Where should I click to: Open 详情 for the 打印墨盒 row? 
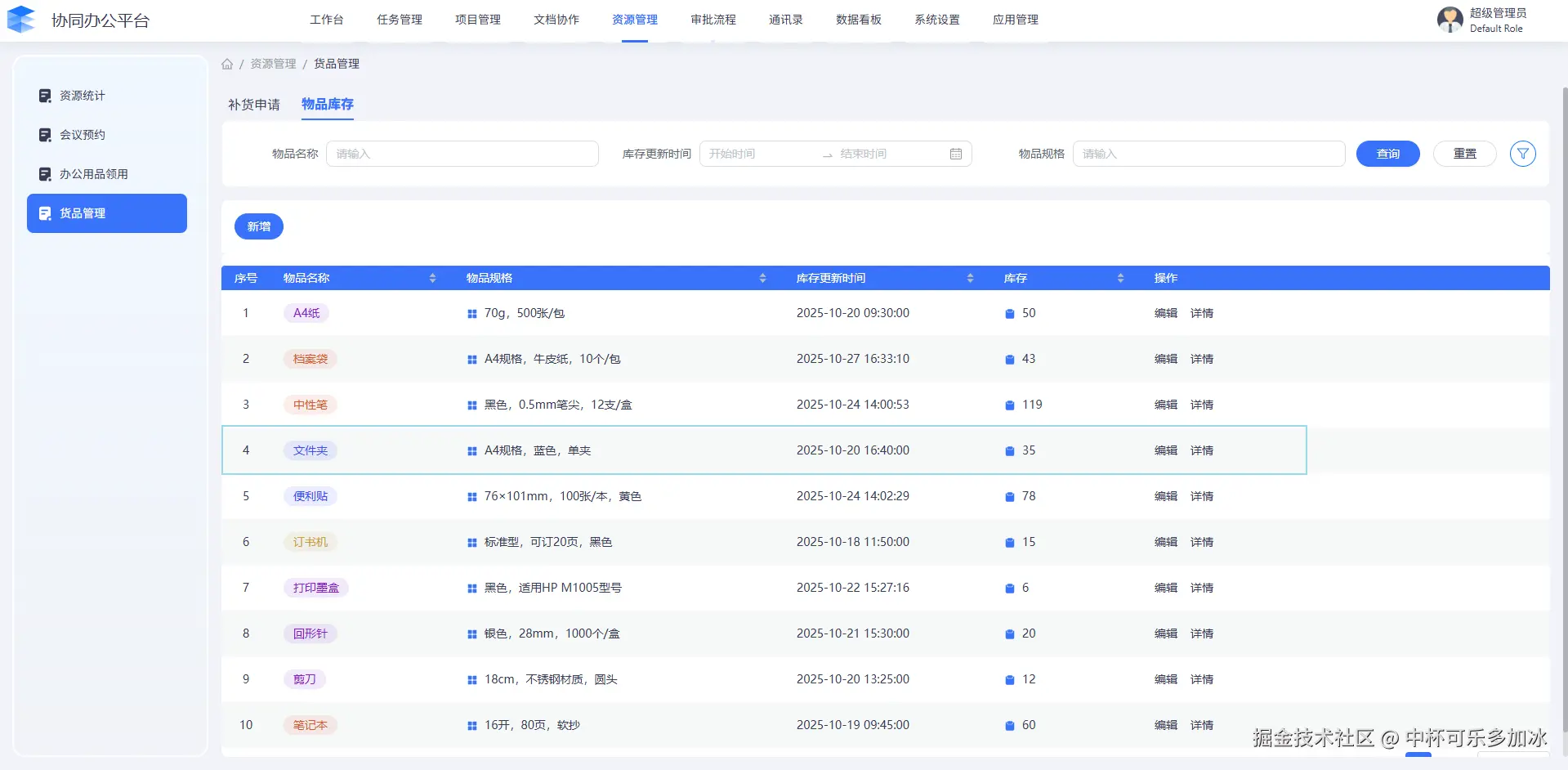point(1201,588)
